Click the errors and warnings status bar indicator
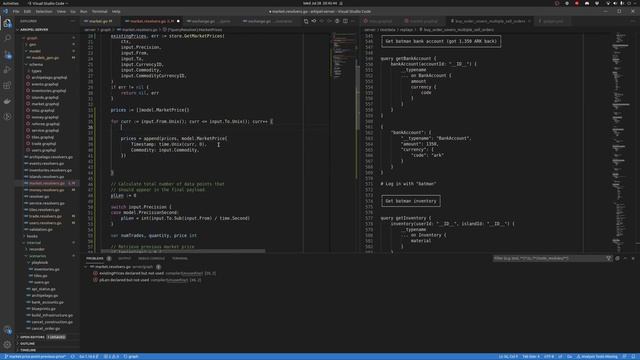640x360 pixels. 111,357
